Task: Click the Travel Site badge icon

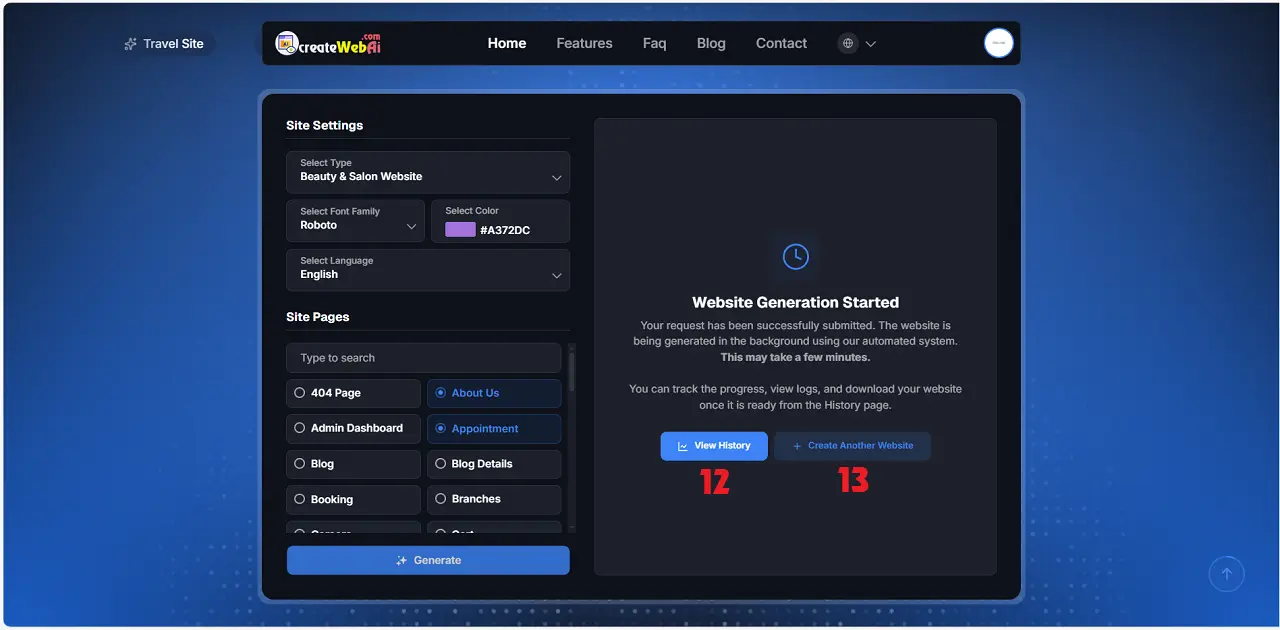Action: (130, 43)
